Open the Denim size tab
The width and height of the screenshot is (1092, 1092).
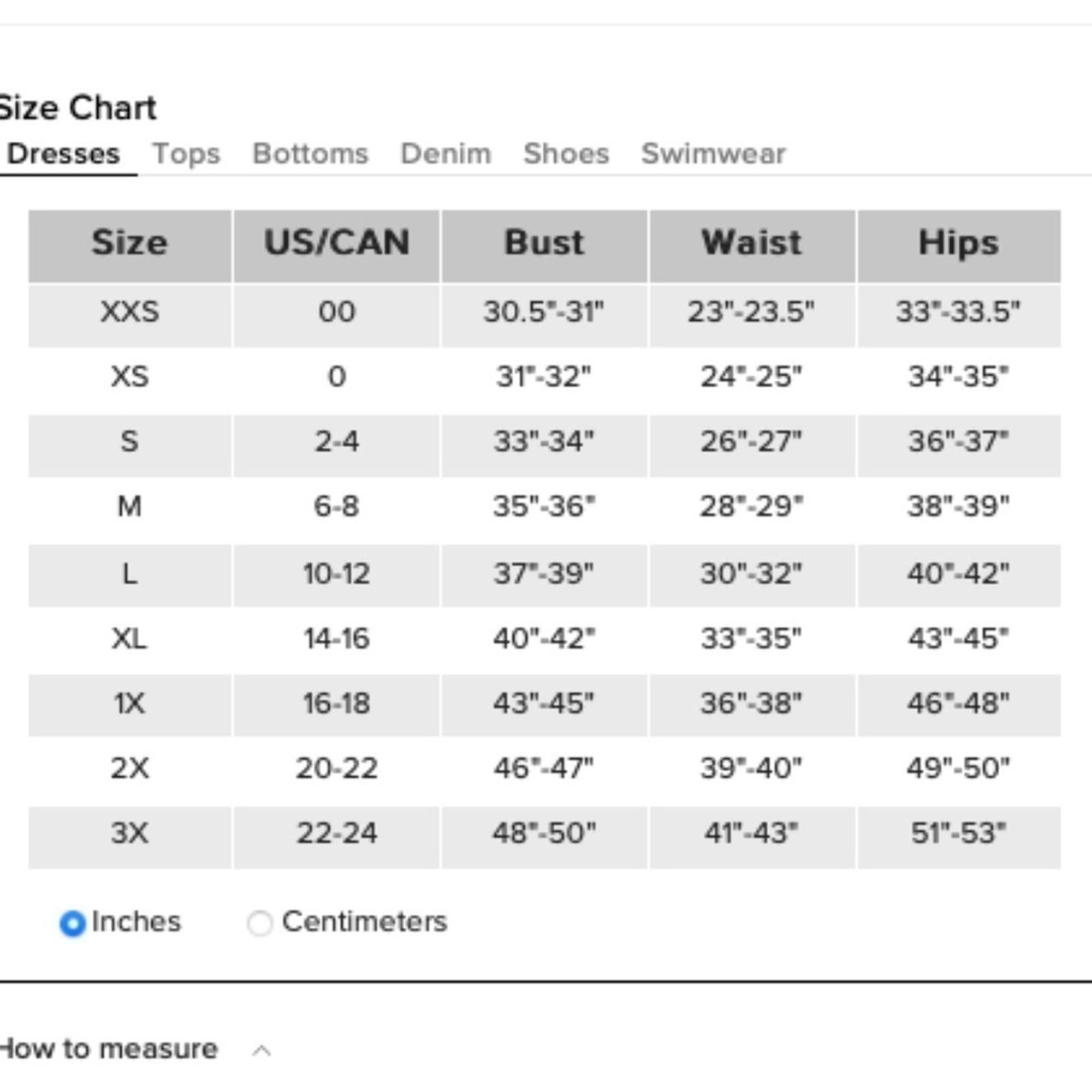click(446, 154)
